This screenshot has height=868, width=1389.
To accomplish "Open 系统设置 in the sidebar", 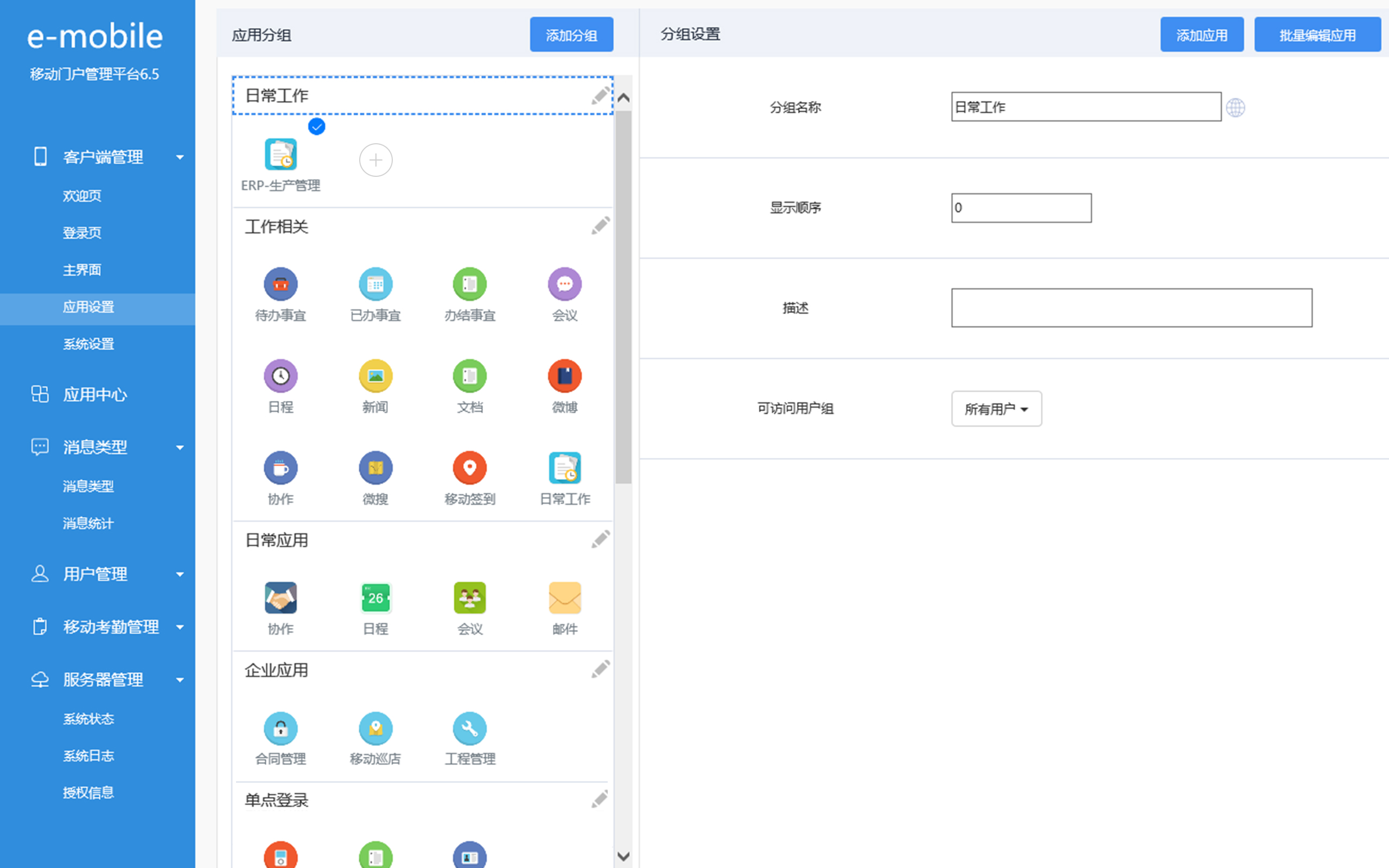I will [x=88, y=344].
